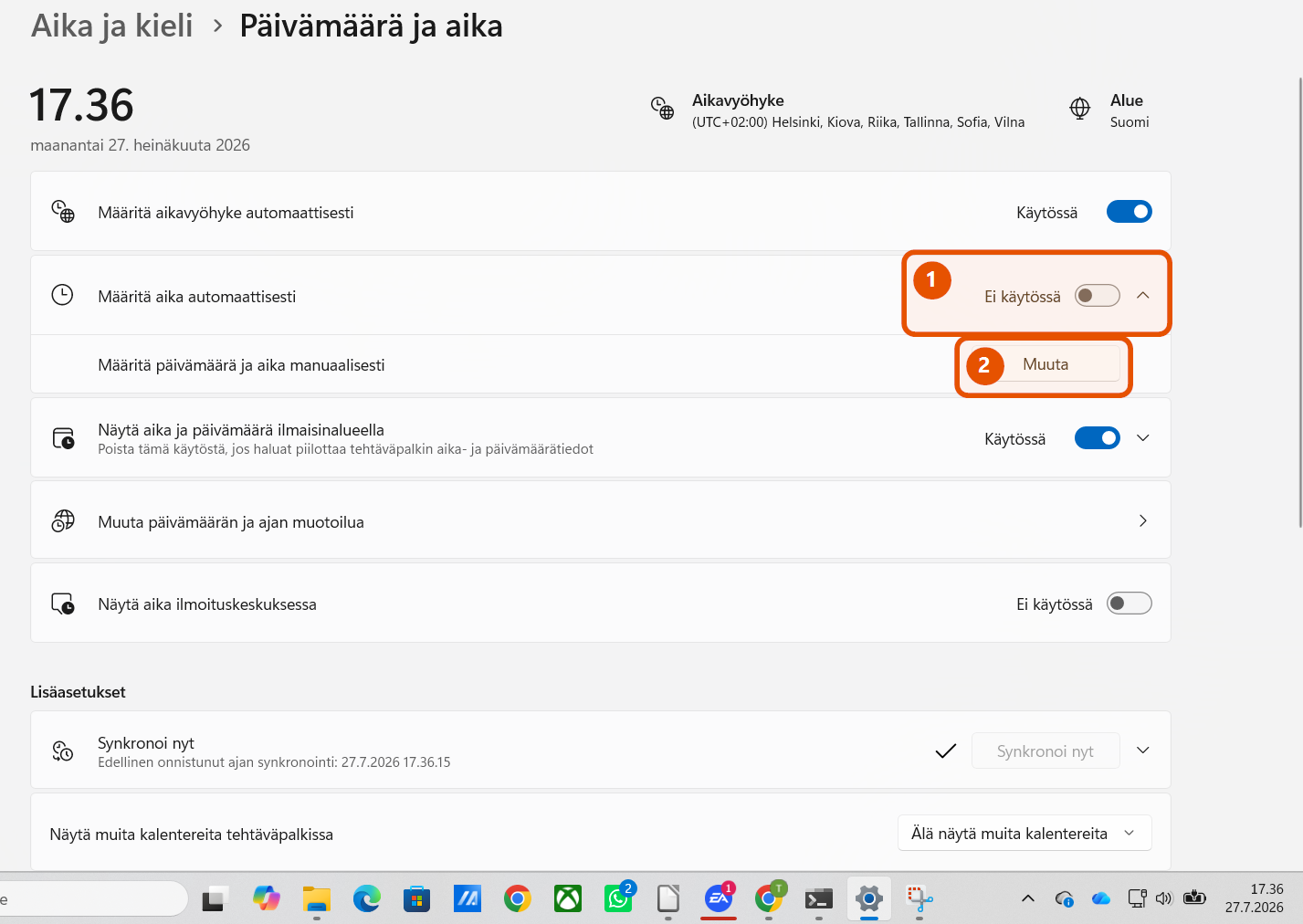Open Microsoft Edge from the taskbar
This screenshot has width=1303, height=924.
[367, 899]
